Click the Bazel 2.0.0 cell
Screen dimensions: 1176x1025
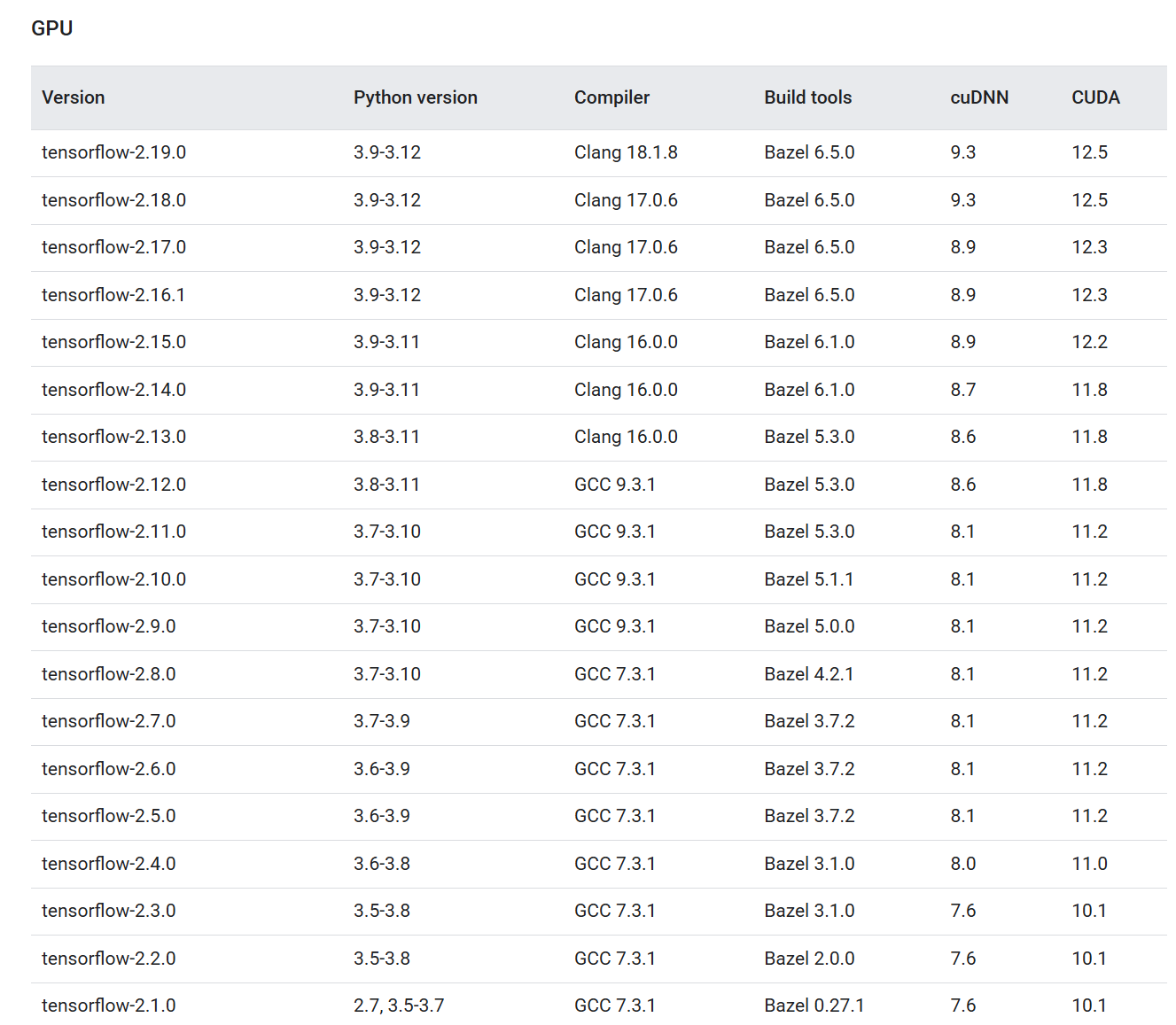click(809, 959)
